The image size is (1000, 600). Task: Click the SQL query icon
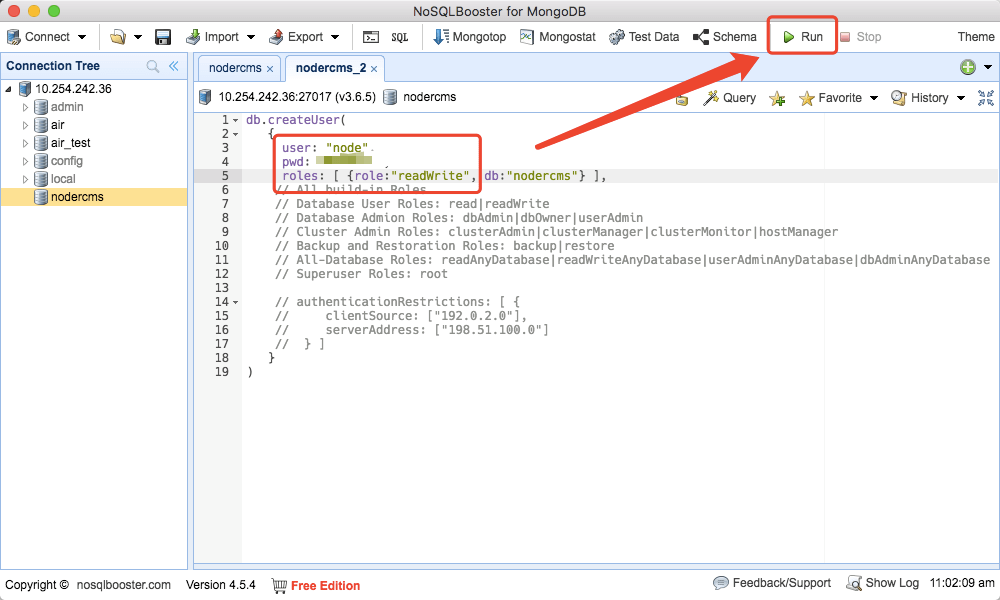[x=400, y=37]
